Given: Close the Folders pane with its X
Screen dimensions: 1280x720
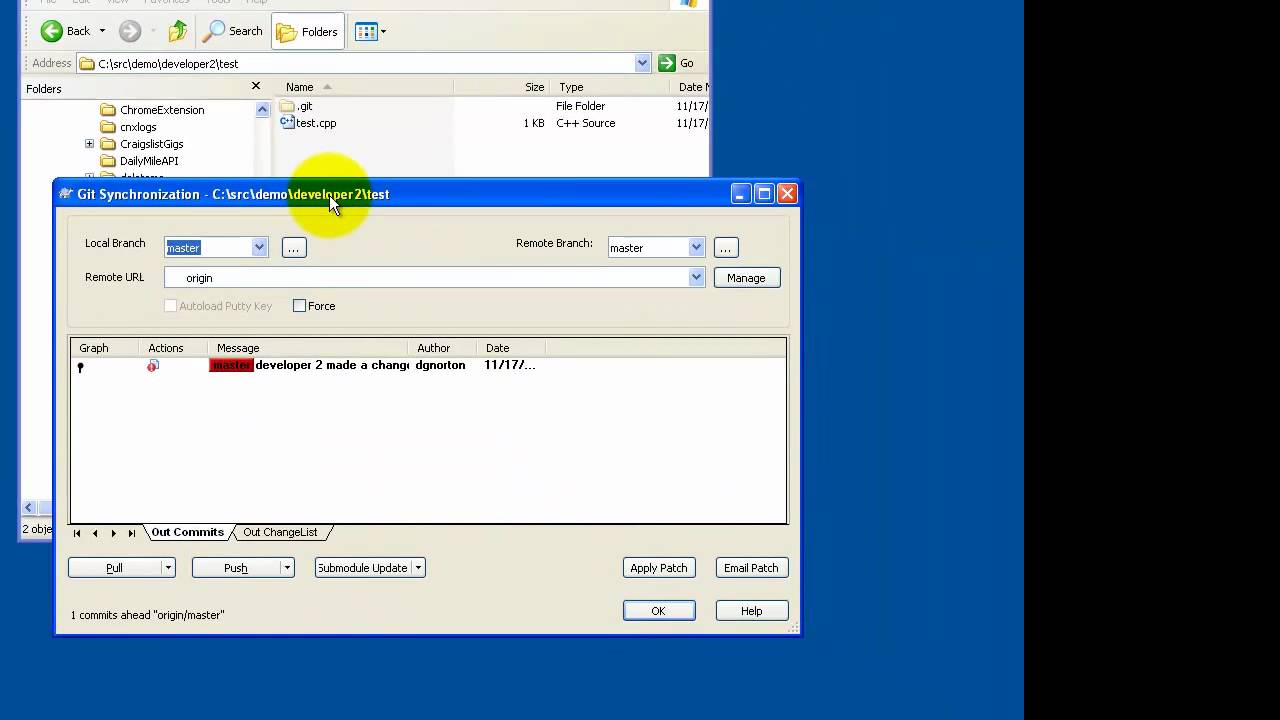Looking at the screenshot, I should point(256,87).
